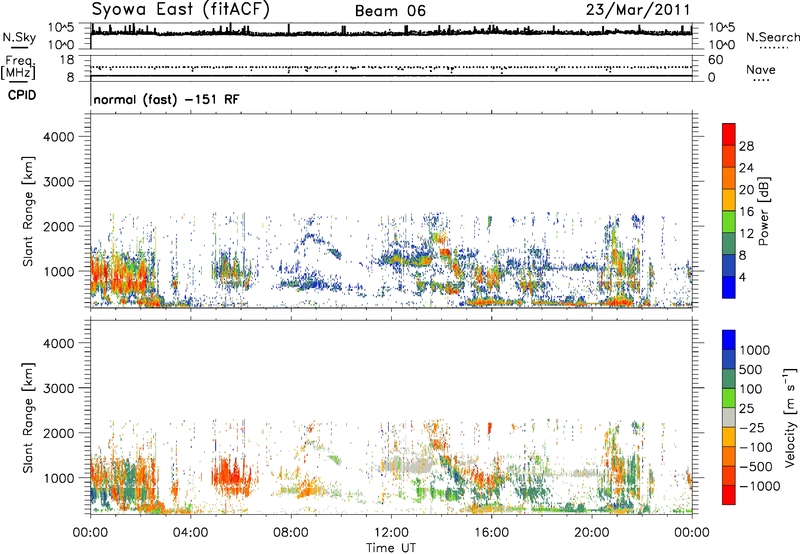Click the '20:00' time axis label
Screen dimensions: 800x554
coord(592,533)
